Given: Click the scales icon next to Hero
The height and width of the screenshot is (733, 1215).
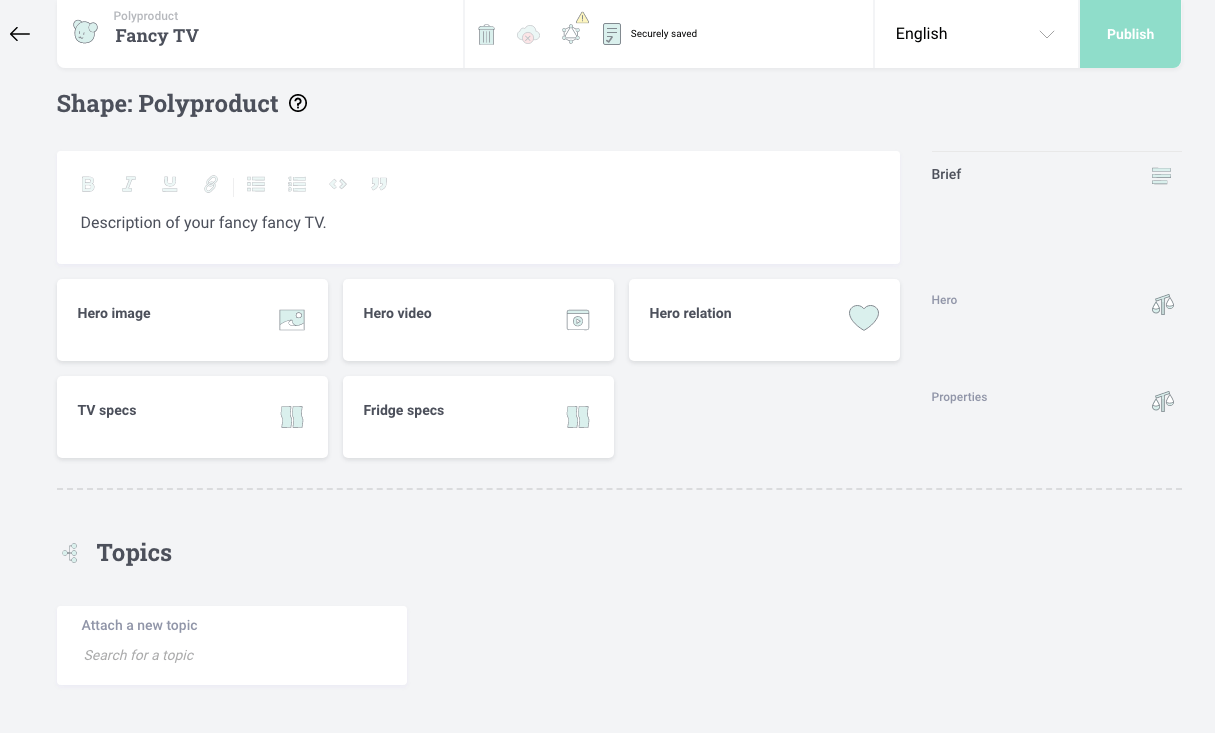Looking at the screenshot, I should [x=1162, y=304].
